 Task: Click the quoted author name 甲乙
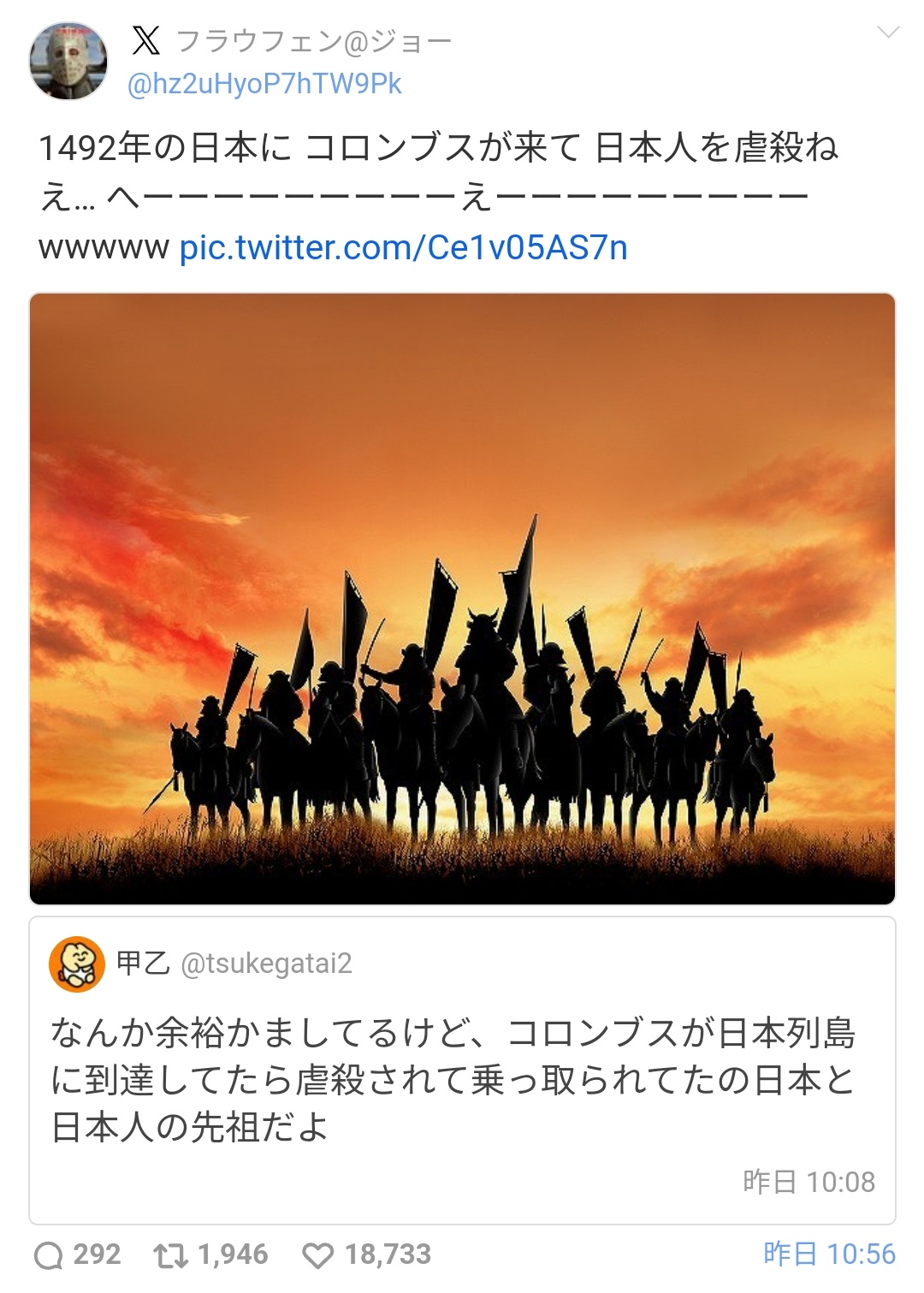coord(144,964)
